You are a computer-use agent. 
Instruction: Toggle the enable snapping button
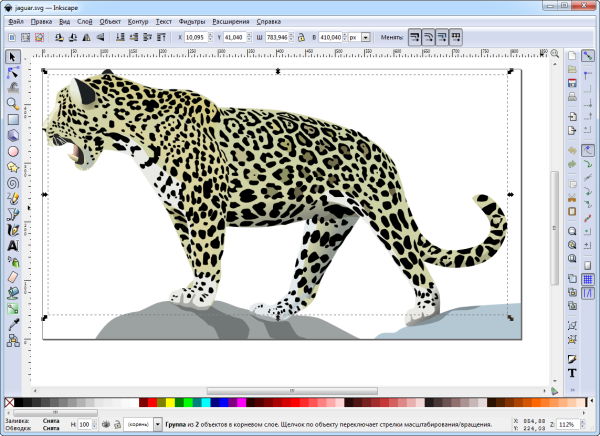pyautogui.click(x=588, y=56)
